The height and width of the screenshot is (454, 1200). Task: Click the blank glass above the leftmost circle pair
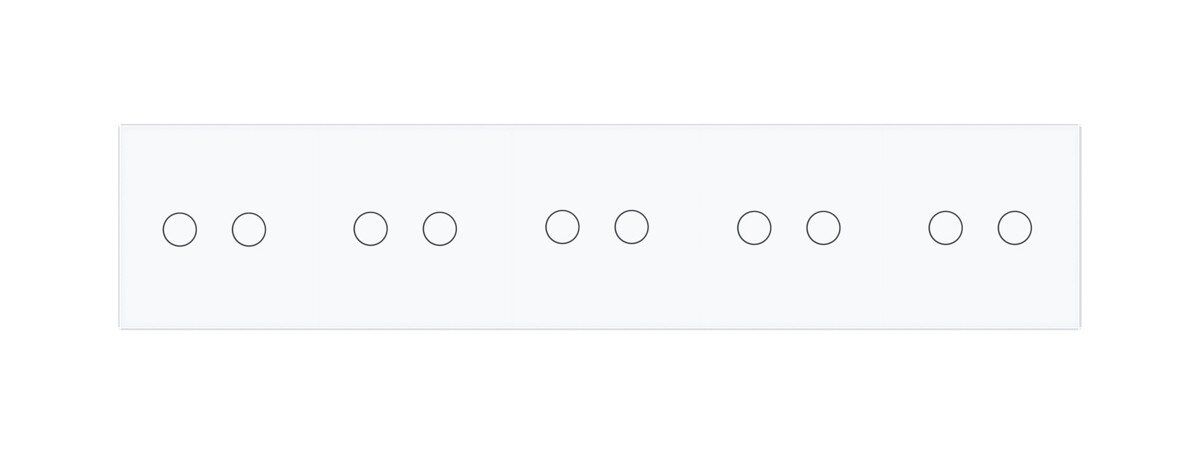(214, 168)
